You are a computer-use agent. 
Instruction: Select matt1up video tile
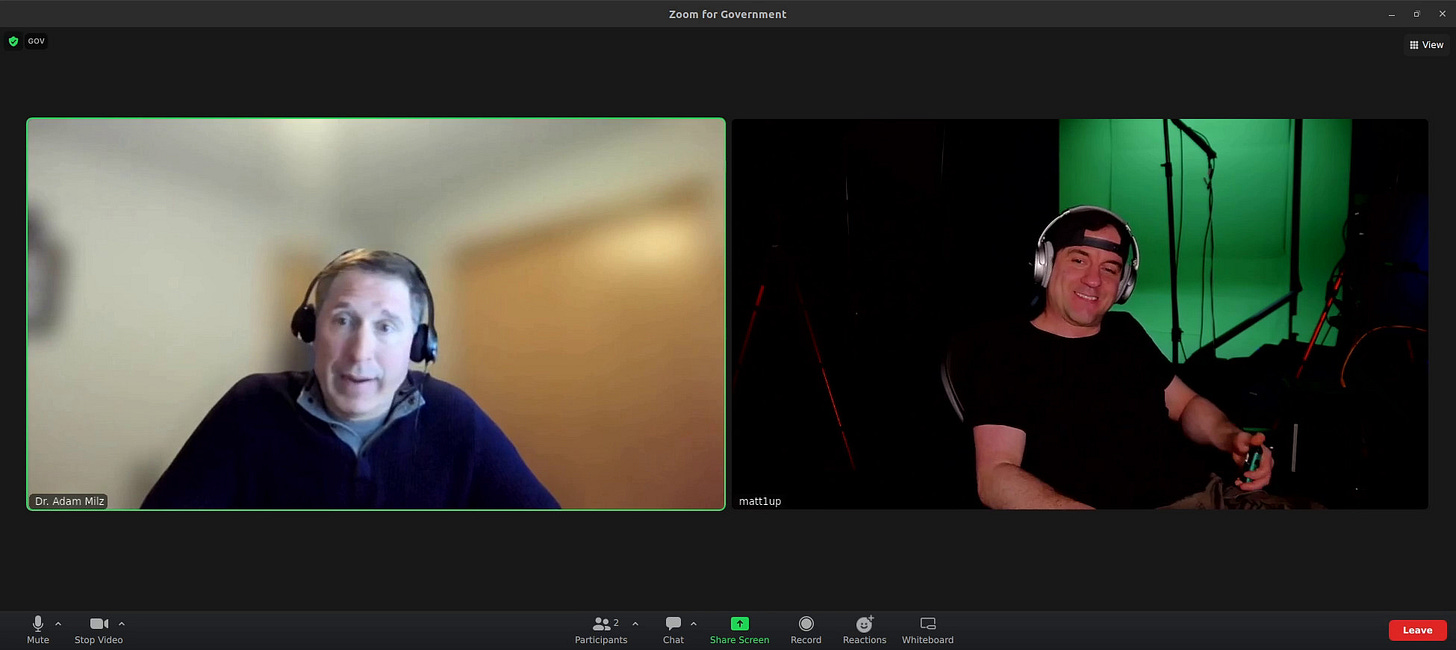(x=1080, y=314)
